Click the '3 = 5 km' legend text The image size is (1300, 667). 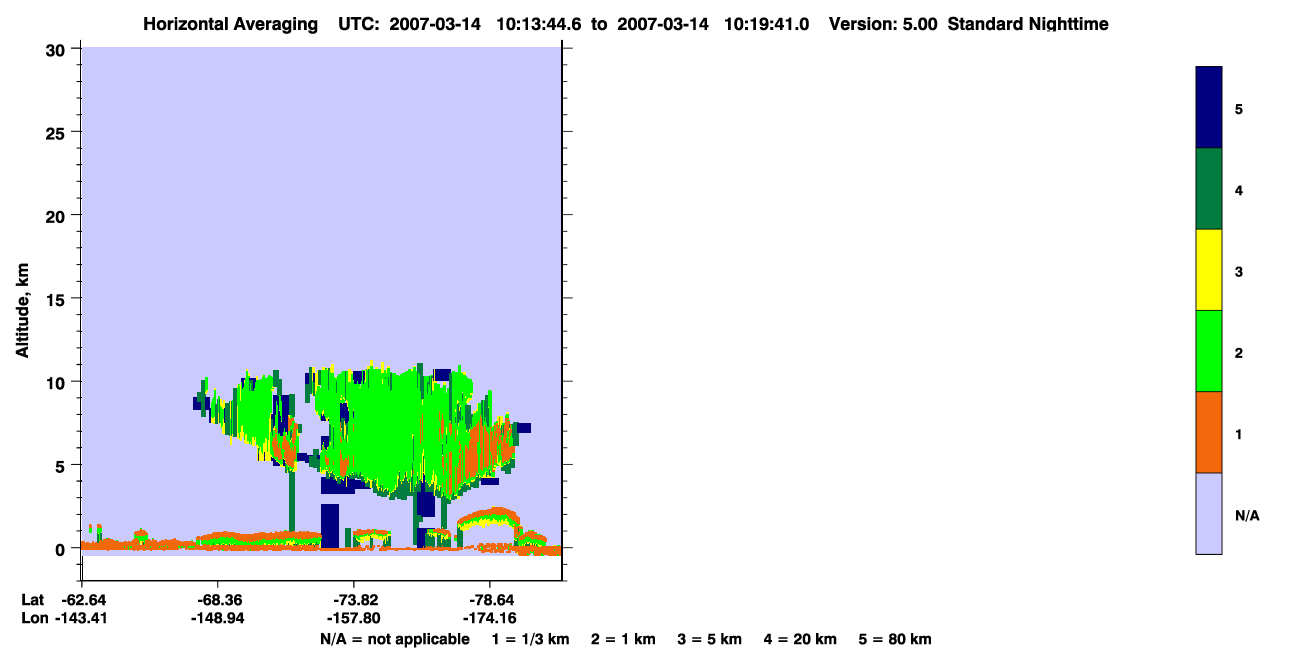coord(710,640)
